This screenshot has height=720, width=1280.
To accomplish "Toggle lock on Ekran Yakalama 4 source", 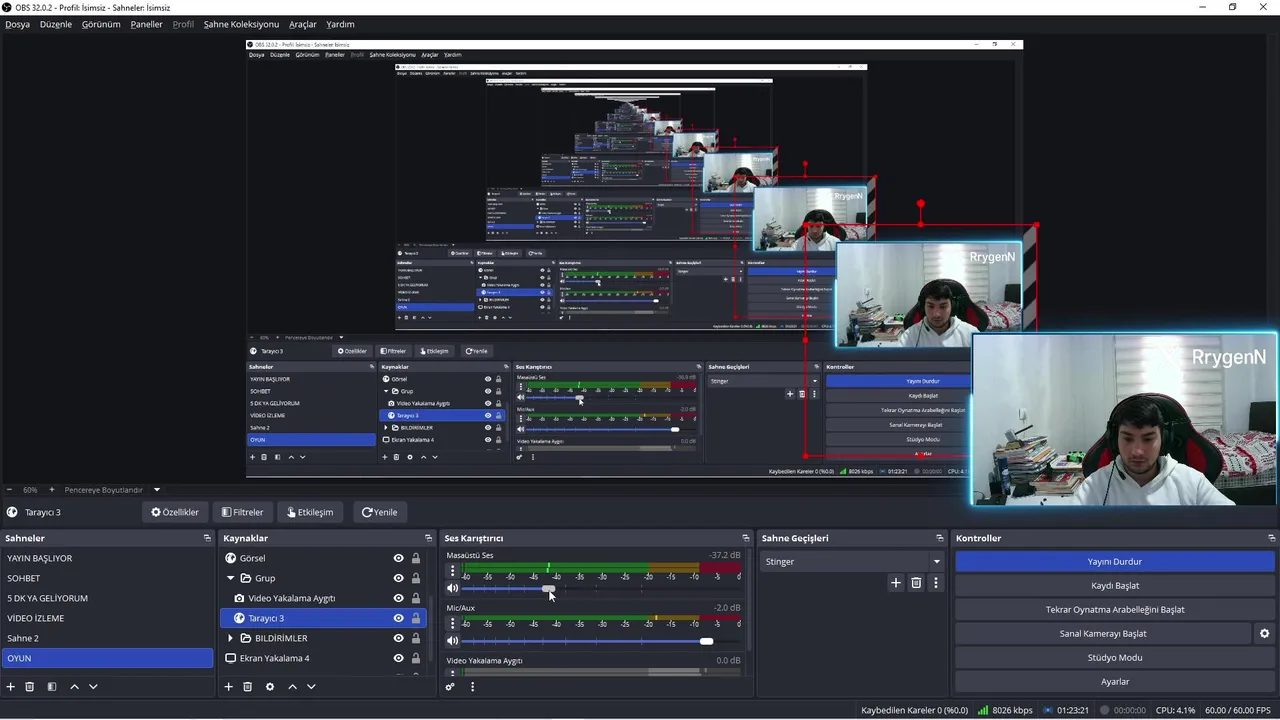I will coord(416,658).
